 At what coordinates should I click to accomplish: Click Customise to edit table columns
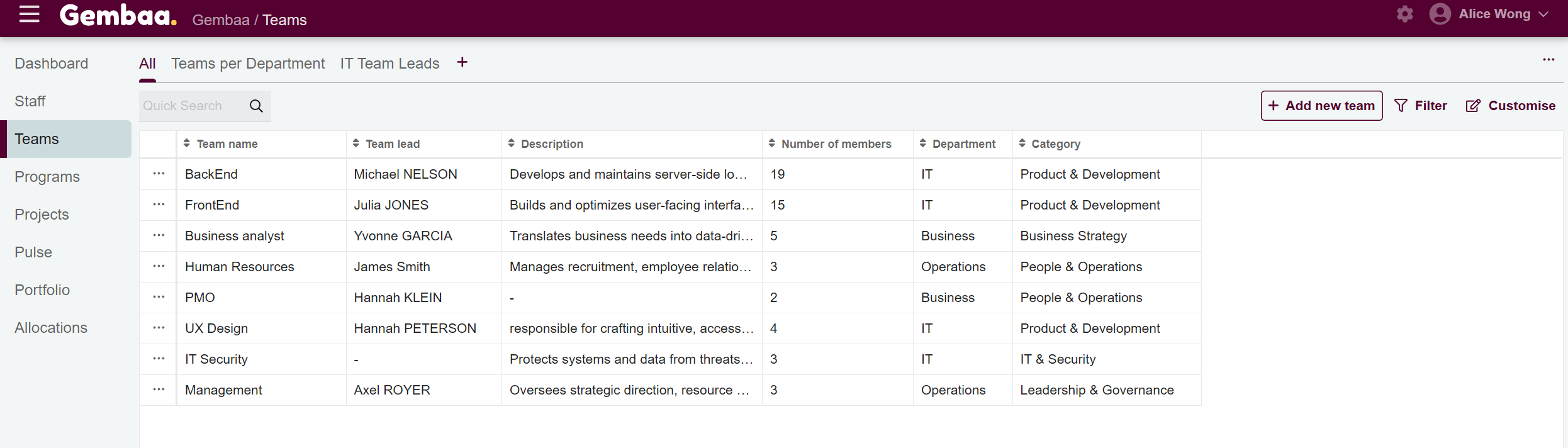coord(1510,106)
